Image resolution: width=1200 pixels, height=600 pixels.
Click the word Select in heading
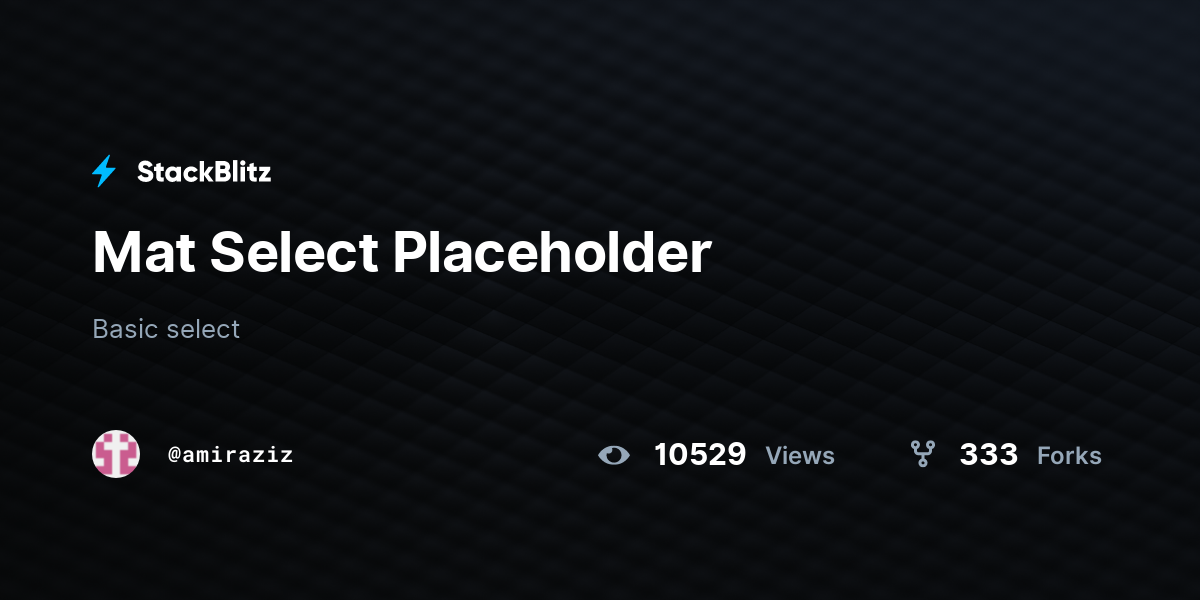pos(294,253)
